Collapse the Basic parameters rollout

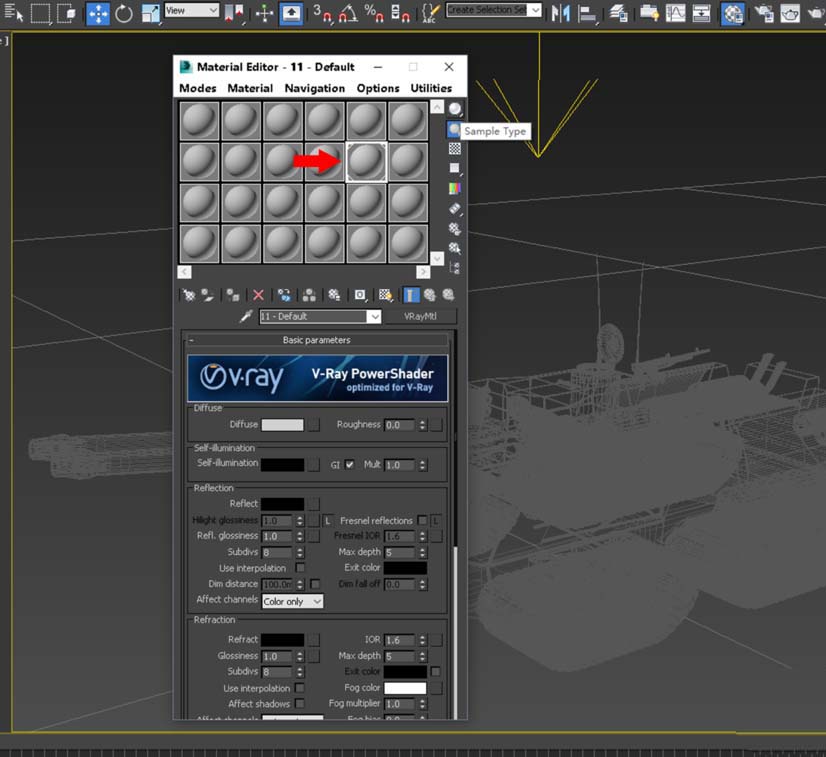pyautogui.click(x=315, y=340)
